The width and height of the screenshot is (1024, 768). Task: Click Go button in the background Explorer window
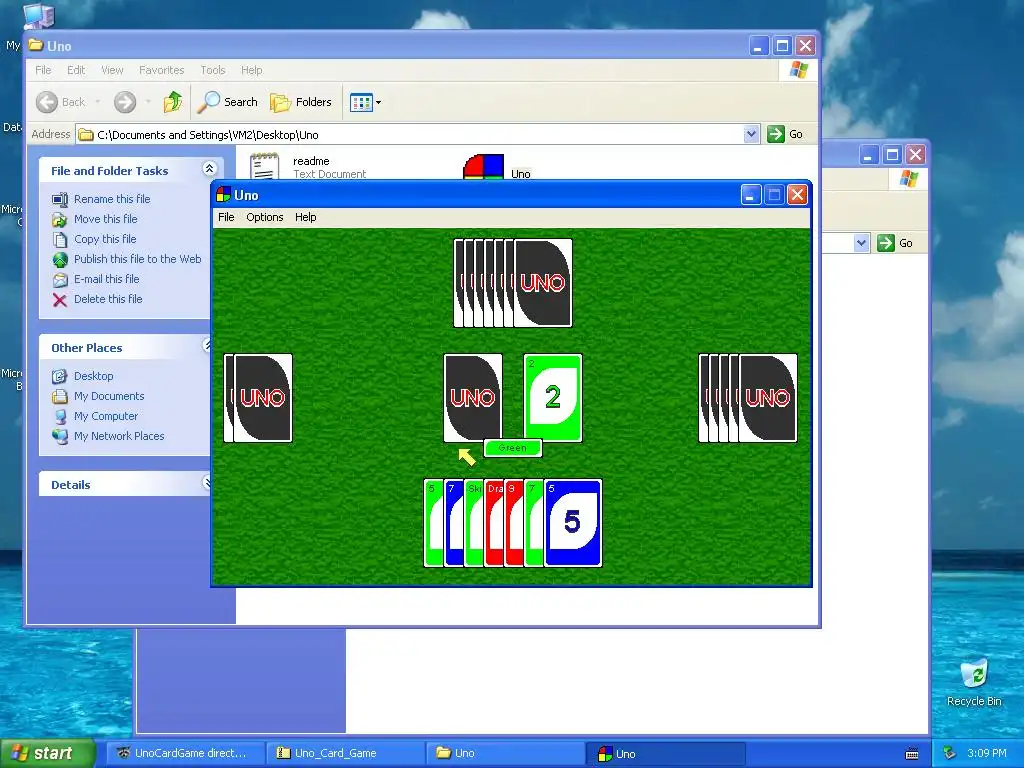(896, 243)
